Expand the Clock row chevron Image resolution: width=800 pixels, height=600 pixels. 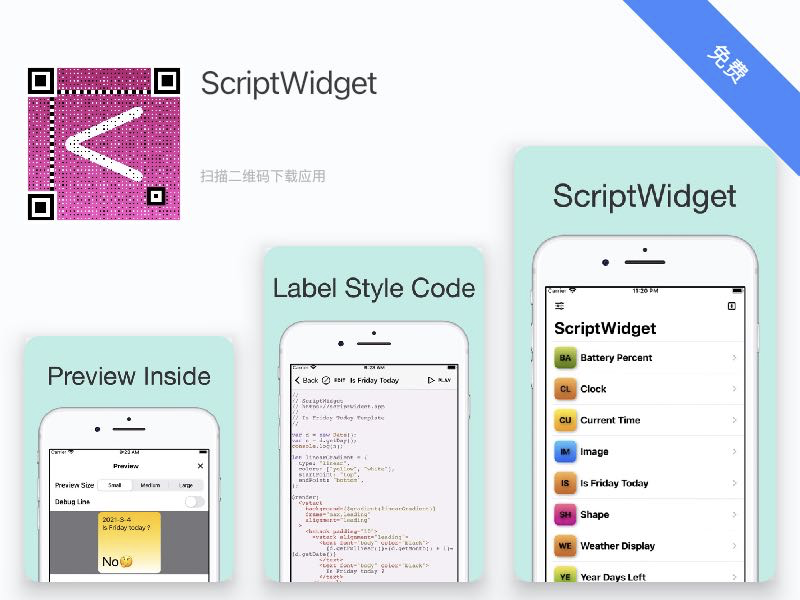(734, 389)
